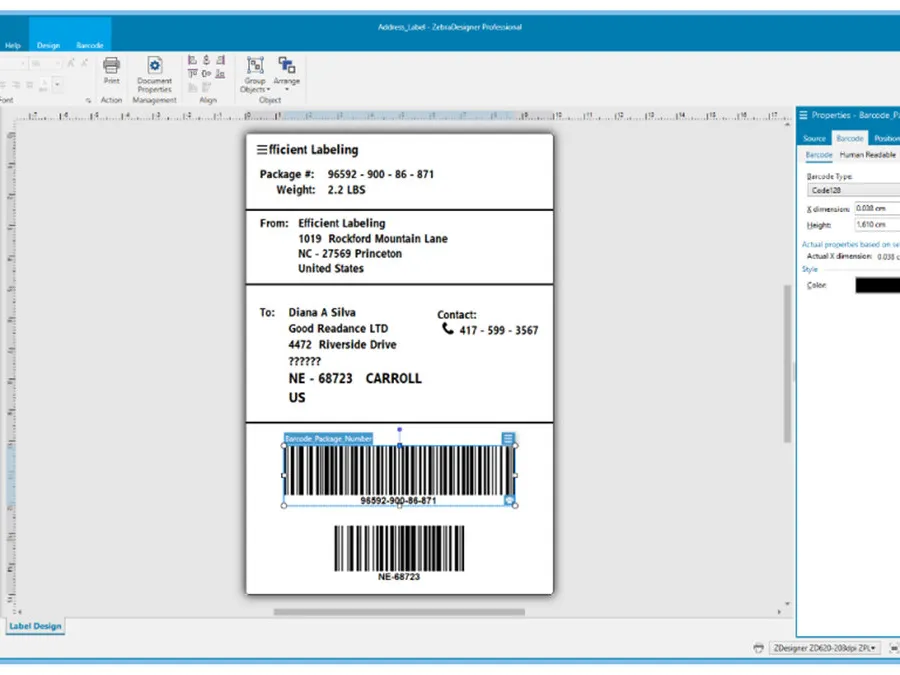Open the Position tab in Properties
Image resolution: width=900 pixels, height=675 pixels.
[x=886, y=138]
